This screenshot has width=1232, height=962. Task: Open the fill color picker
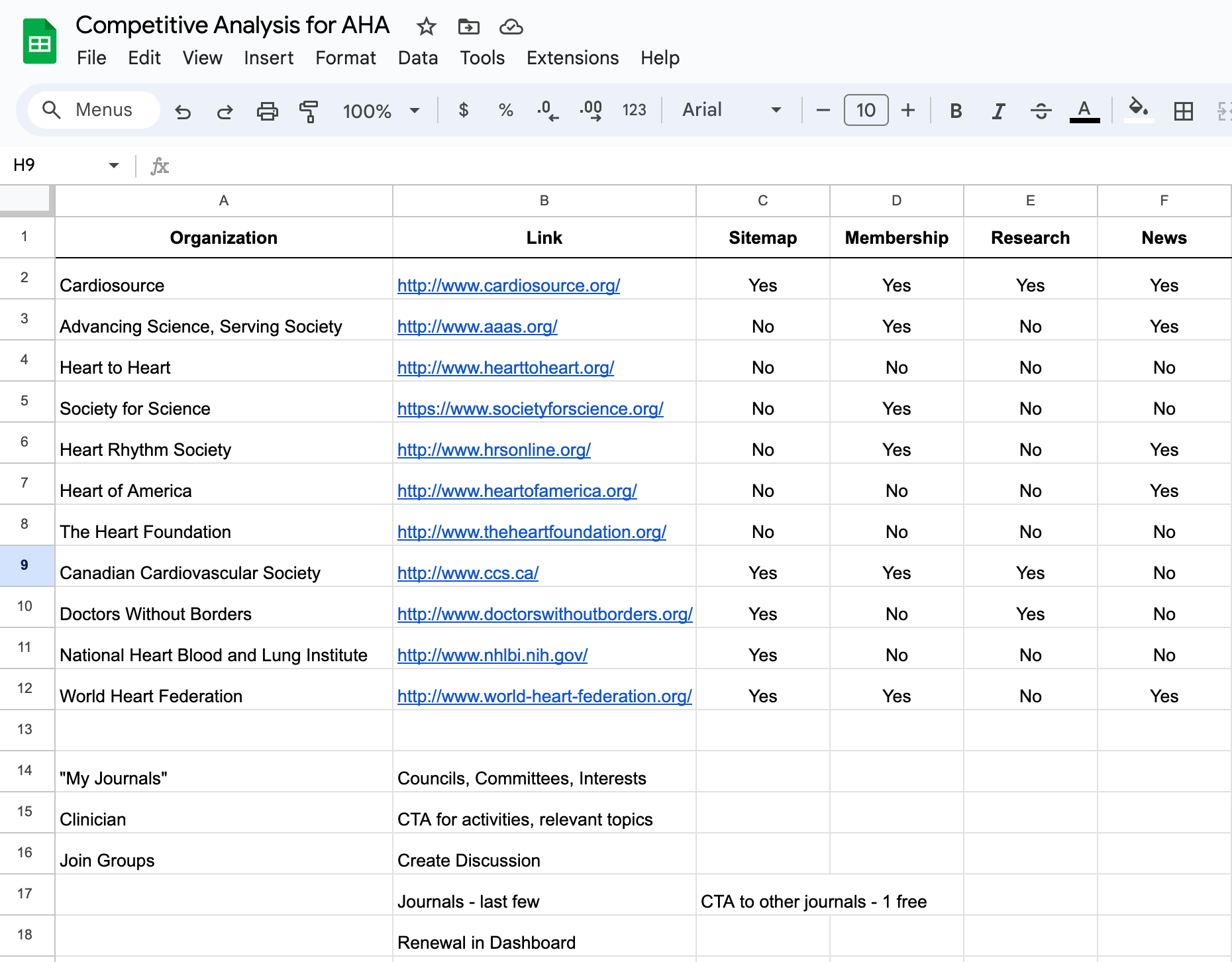point(1139,109)
